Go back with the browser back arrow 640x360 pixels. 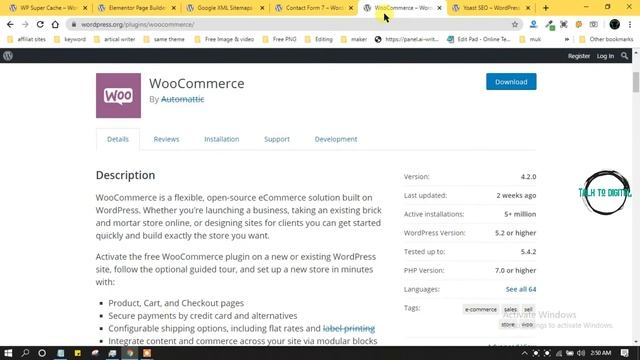point(10,24)
